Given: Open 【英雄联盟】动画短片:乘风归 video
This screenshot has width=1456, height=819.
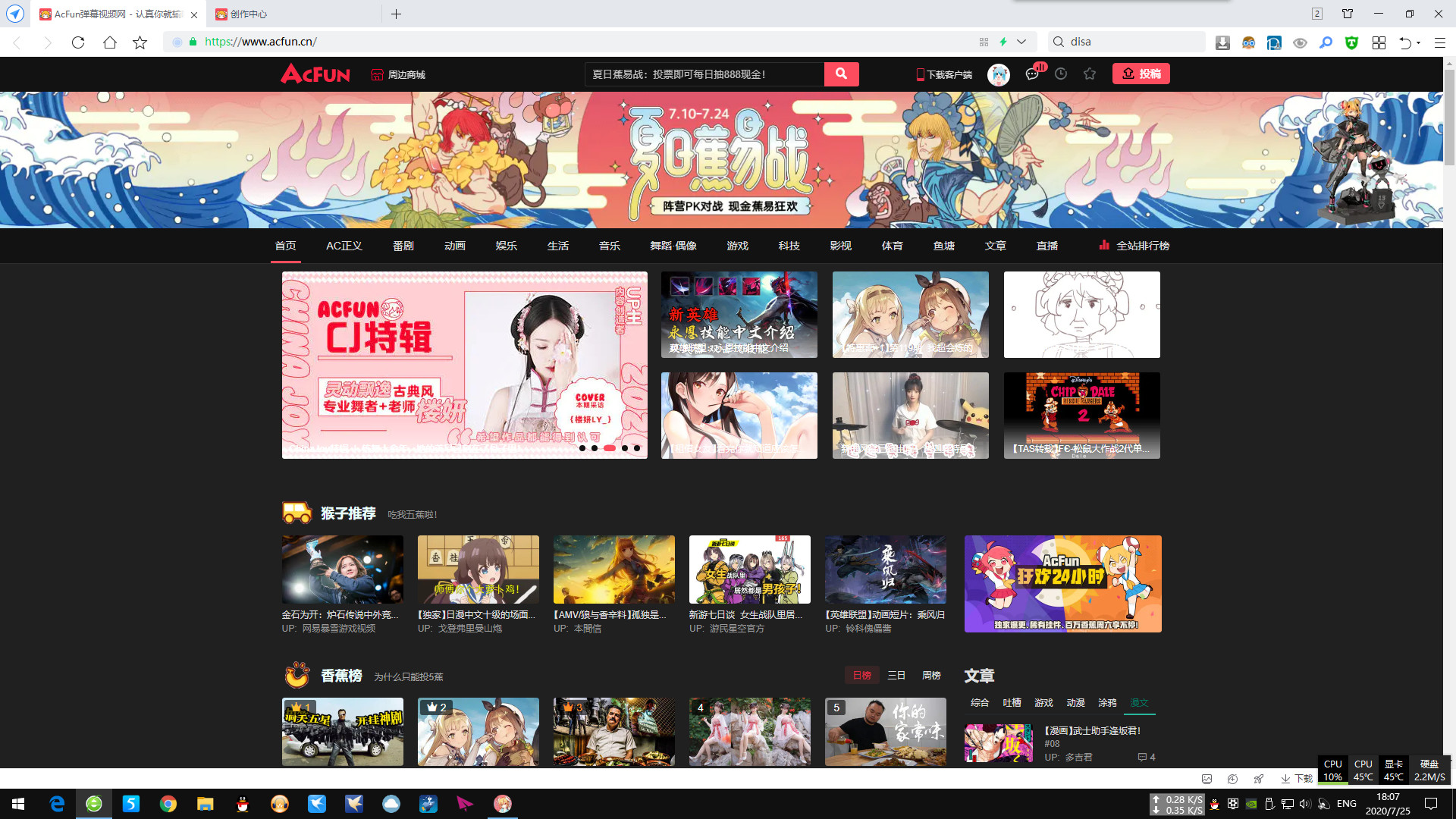Looking at the screenshot, I should [x=885, y=615].
